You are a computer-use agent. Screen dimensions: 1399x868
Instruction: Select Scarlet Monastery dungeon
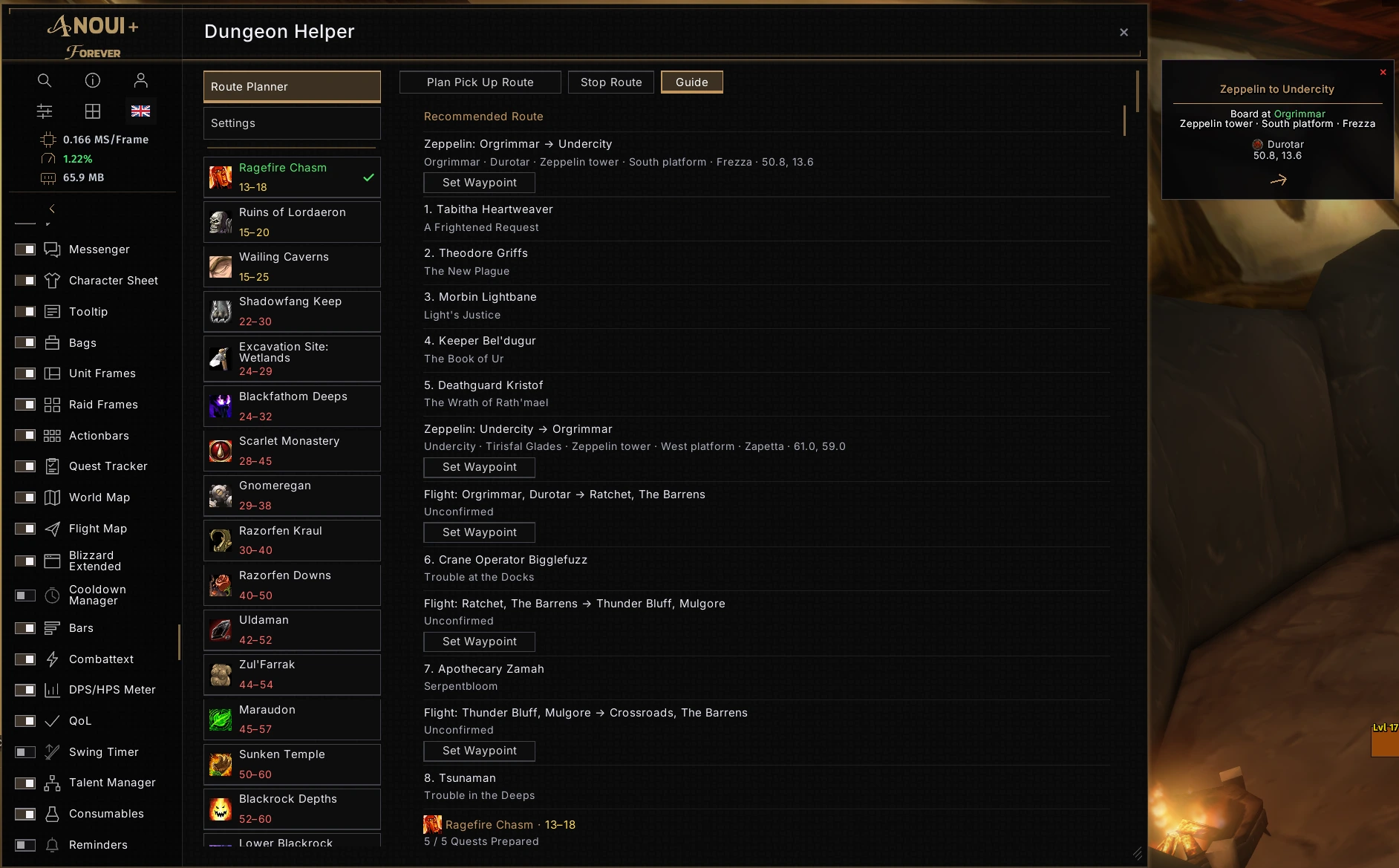pyautogui.click(x=292, y=451)
